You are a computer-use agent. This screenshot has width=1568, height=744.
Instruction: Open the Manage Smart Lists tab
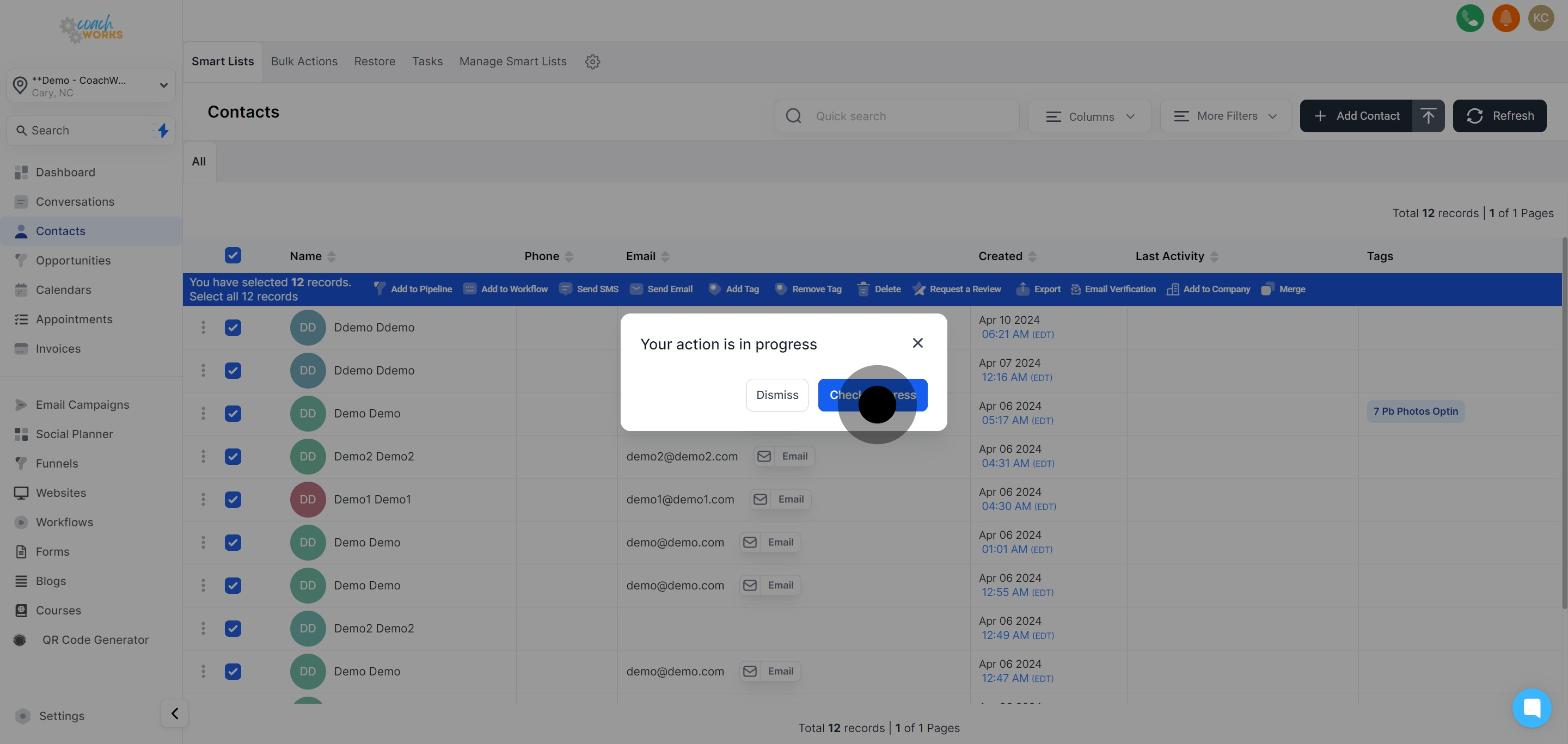[x=512, y=61]
